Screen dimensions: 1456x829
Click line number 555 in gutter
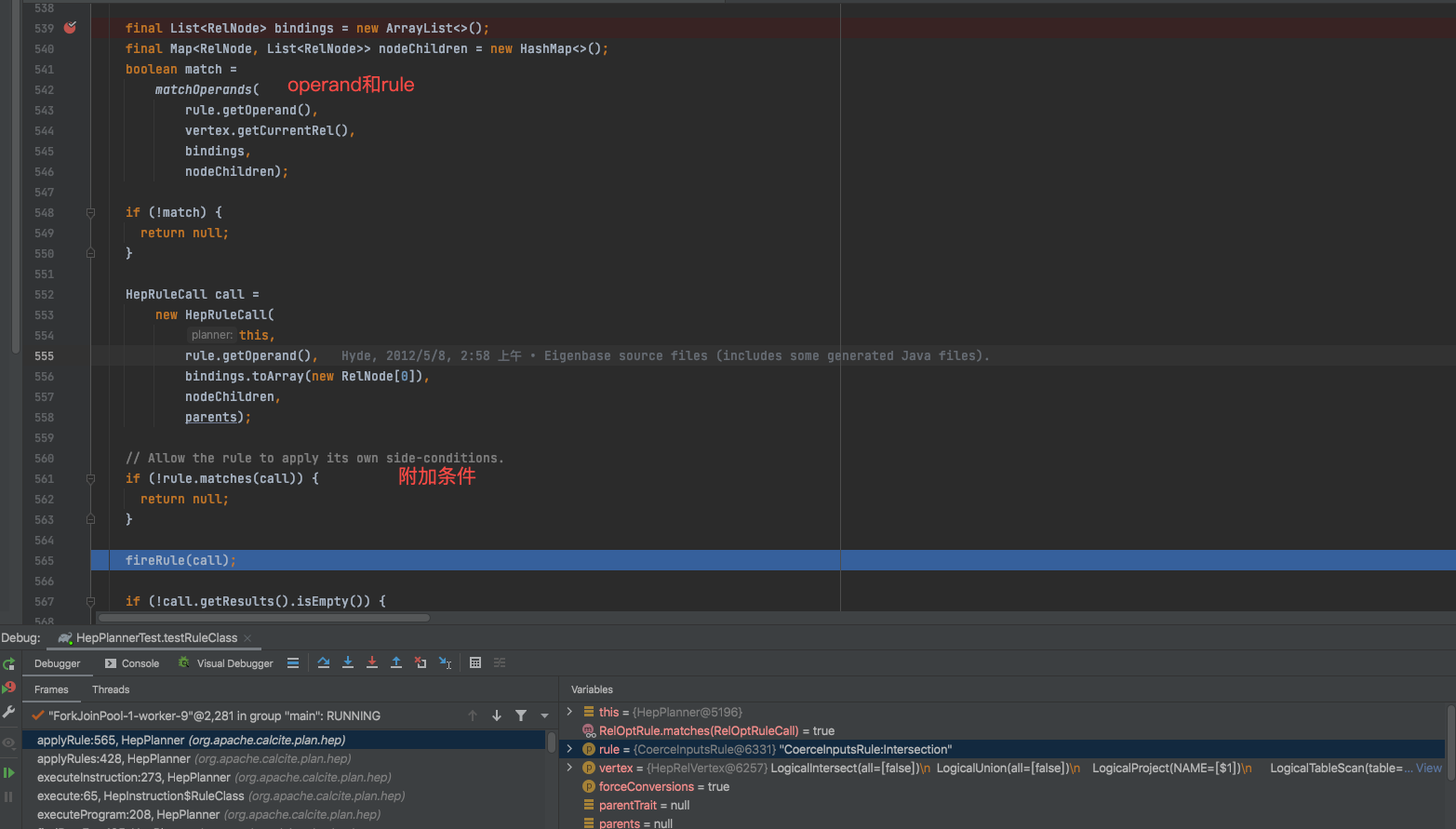(x=44, y=356)
